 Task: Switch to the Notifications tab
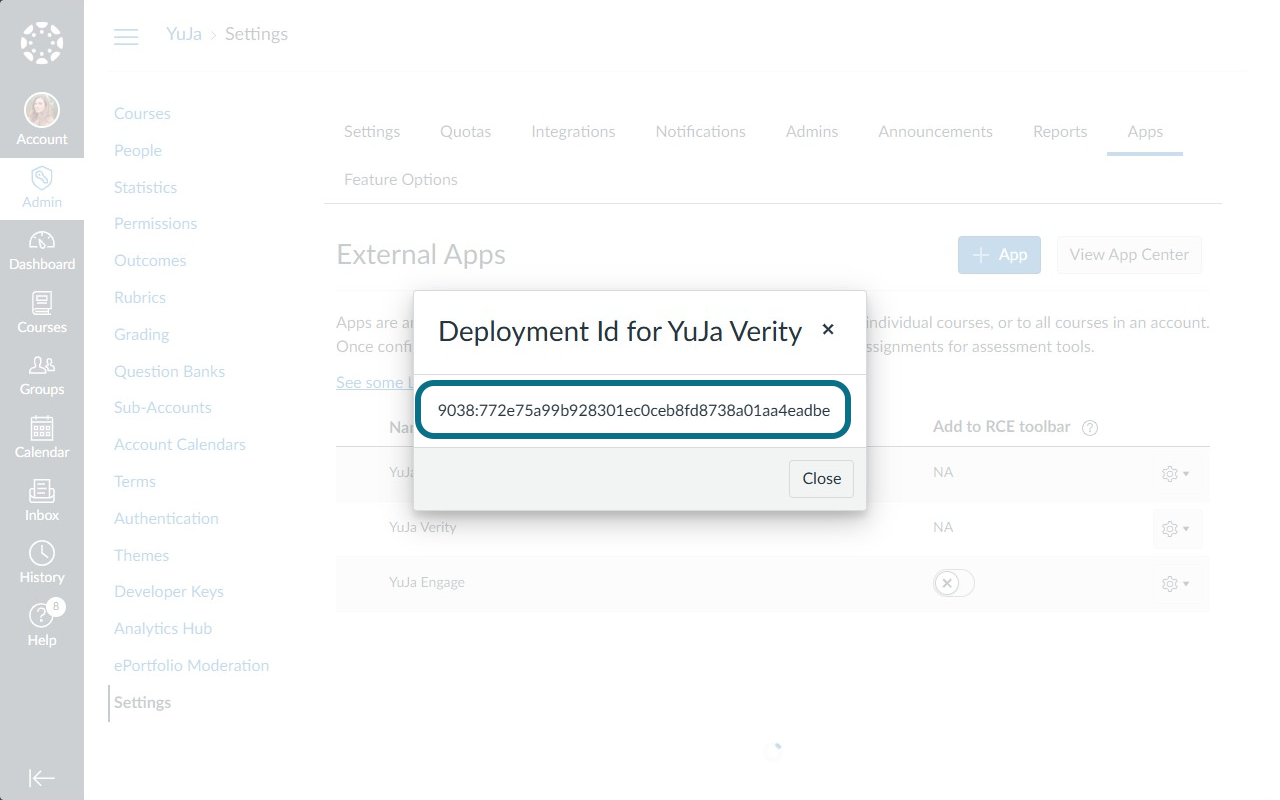coord(700,132)
